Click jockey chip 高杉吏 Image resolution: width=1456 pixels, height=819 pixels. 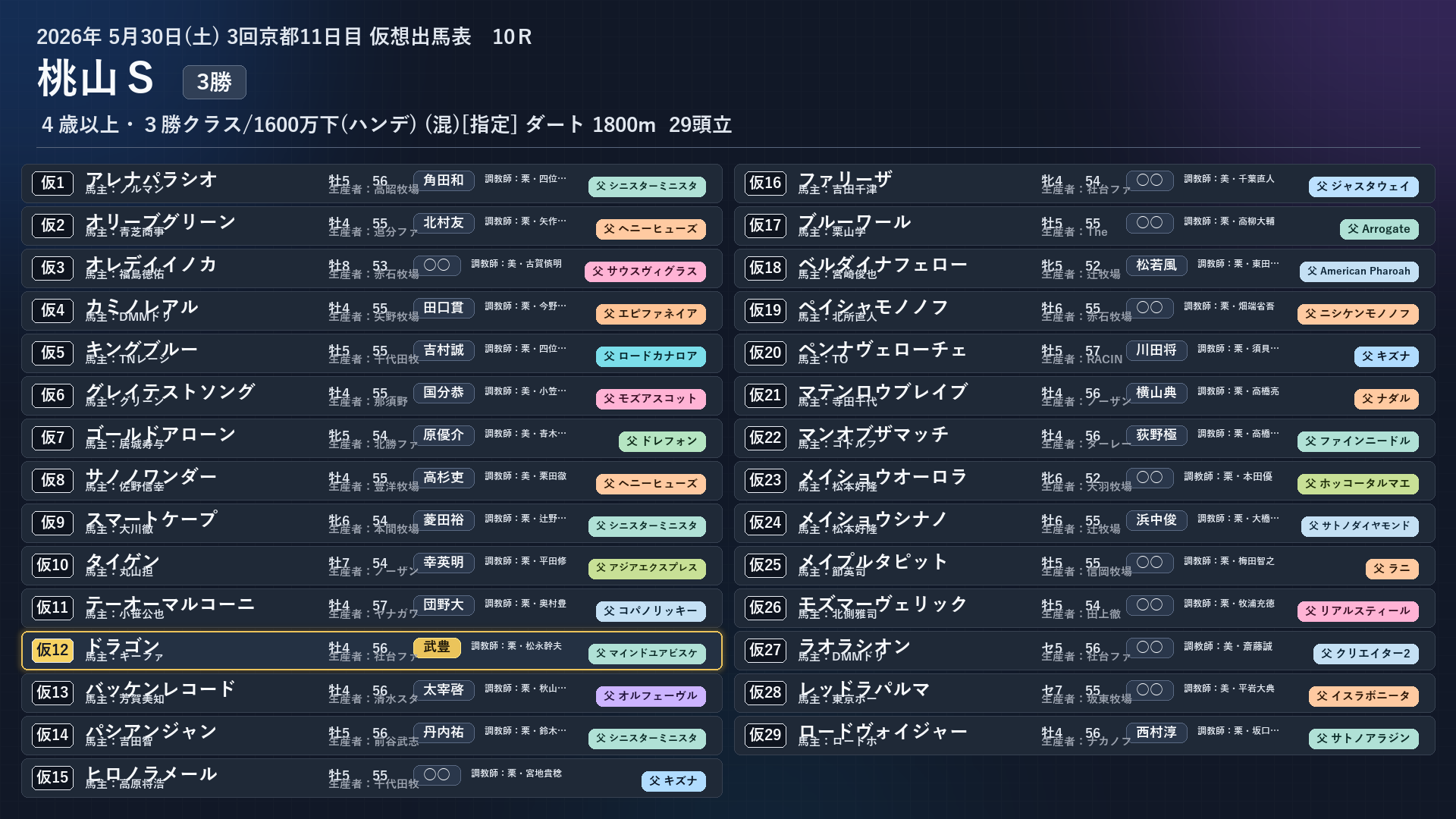pos(444,478)
